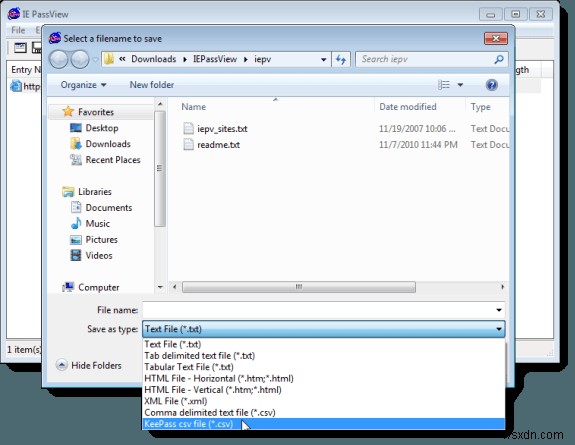The width and height of the screenshot is (575, 445).
Task: Create a New folder
Action: click(152, 85)
